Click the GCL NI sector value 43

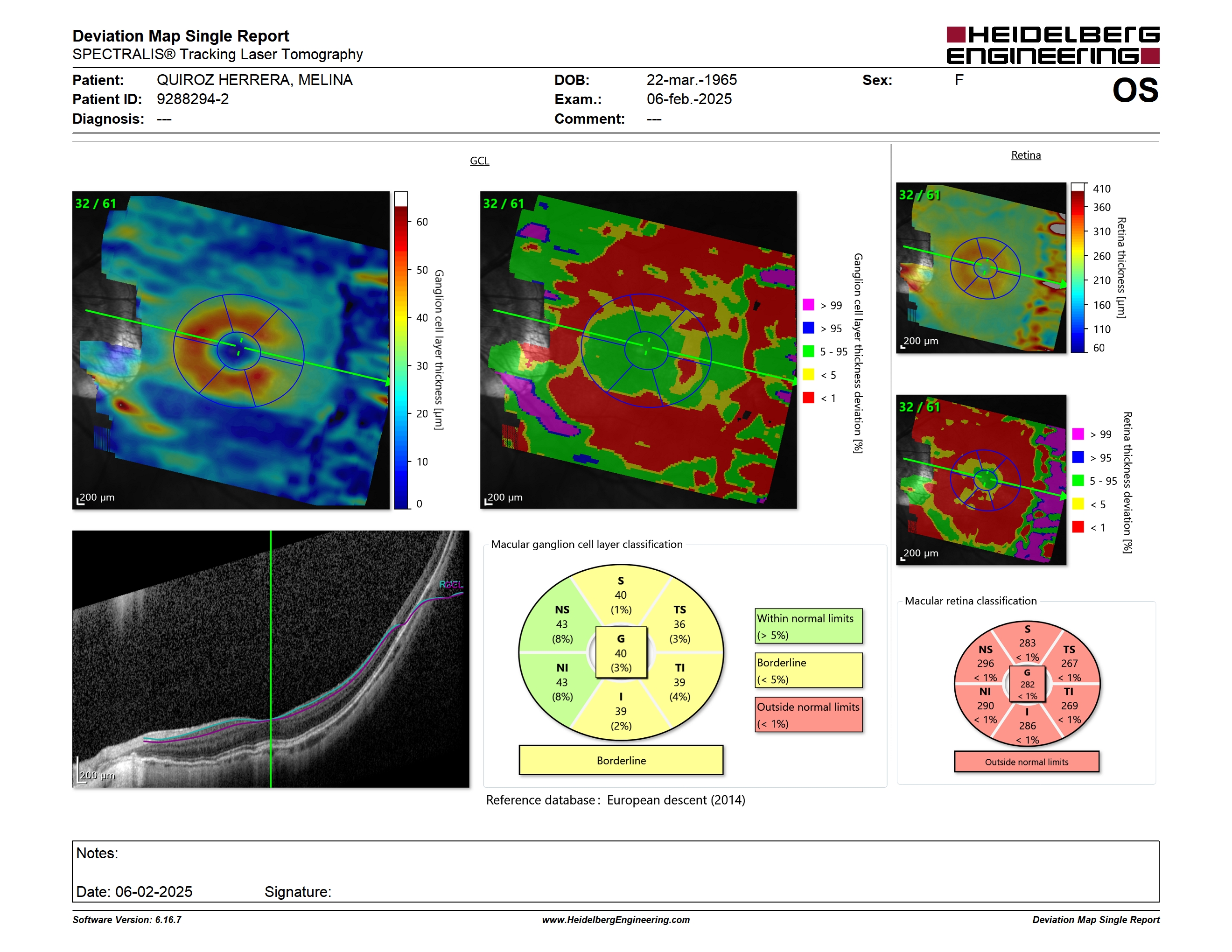point(562,682)
